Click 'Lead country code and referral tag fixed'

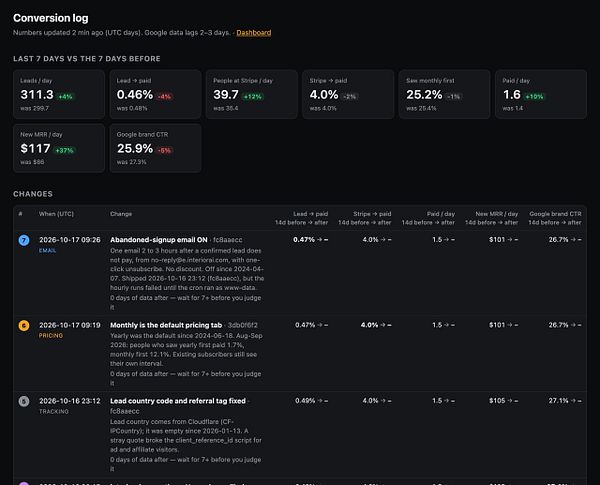point(178,401)
